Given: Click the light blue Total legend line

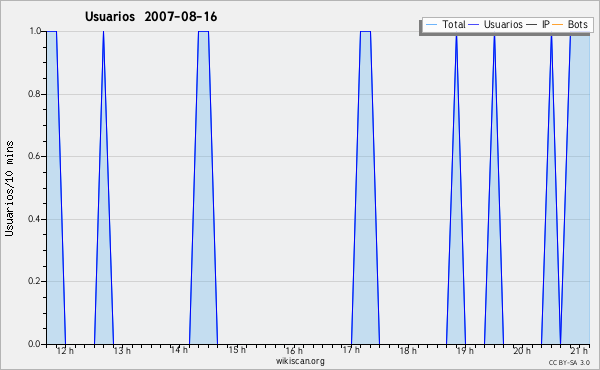Looking at the screenshot, I should [431, 25].
